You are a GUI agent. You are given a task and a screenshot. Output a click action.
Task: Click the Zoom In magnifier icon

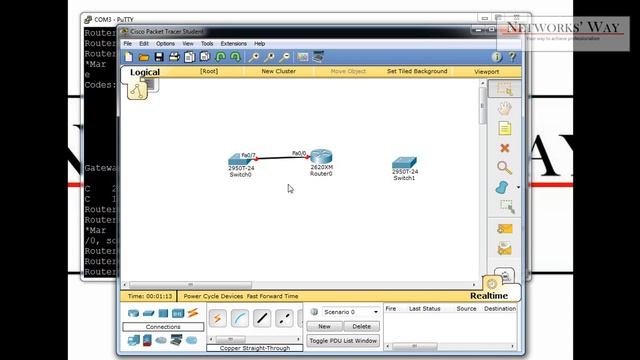[x=254, y=57]
